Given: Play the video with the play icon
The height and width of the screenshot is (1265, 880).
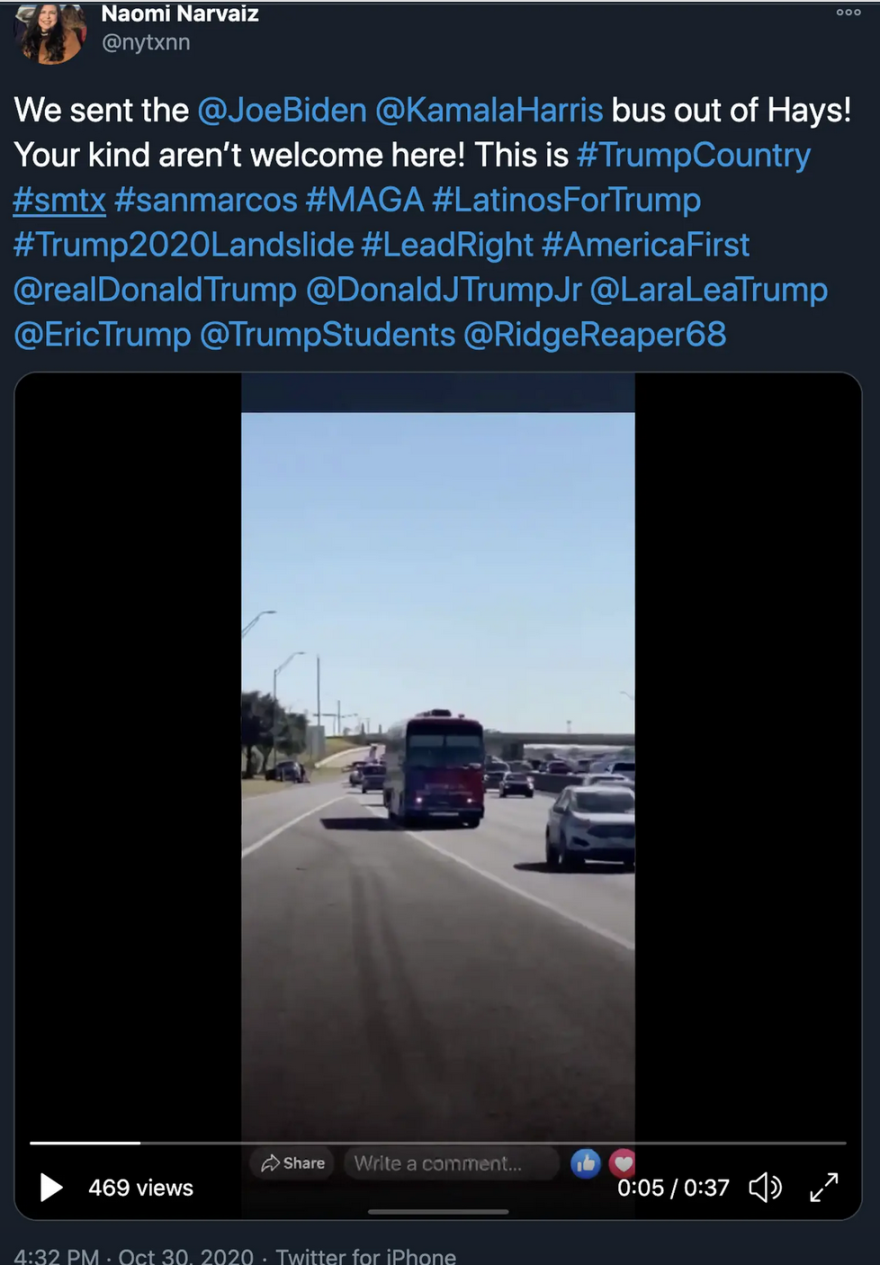Looking at the screenshot, I should click(x=51, y=1188).
